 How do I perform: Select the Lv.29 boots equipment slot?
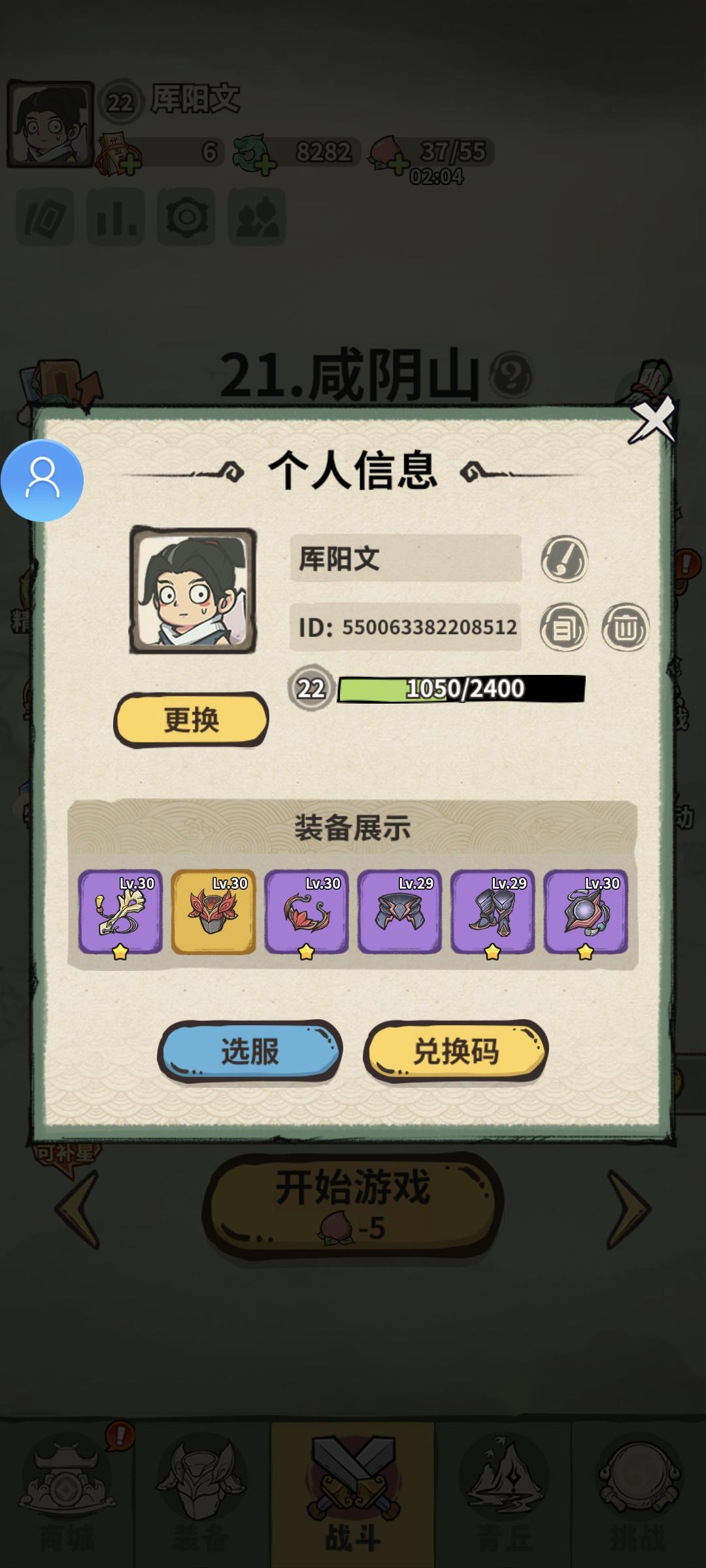(493, 913)
